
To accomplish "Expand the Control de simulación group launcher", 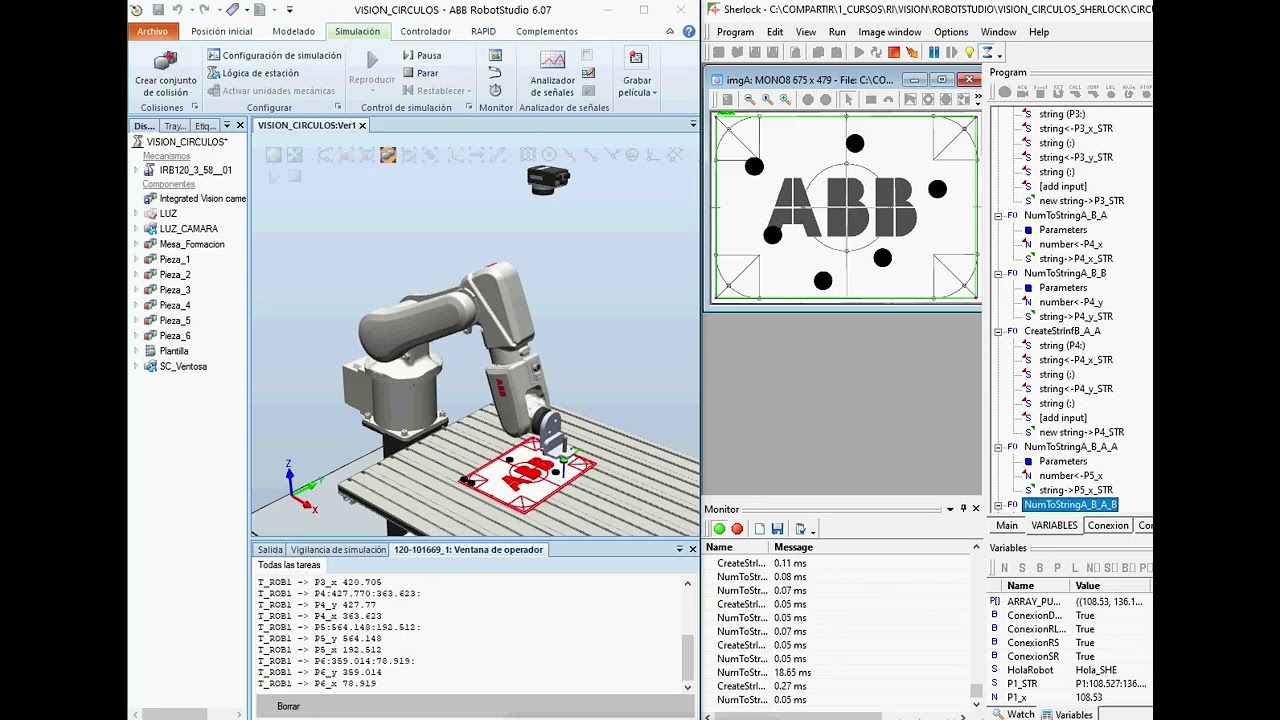I will click(468, 107).
